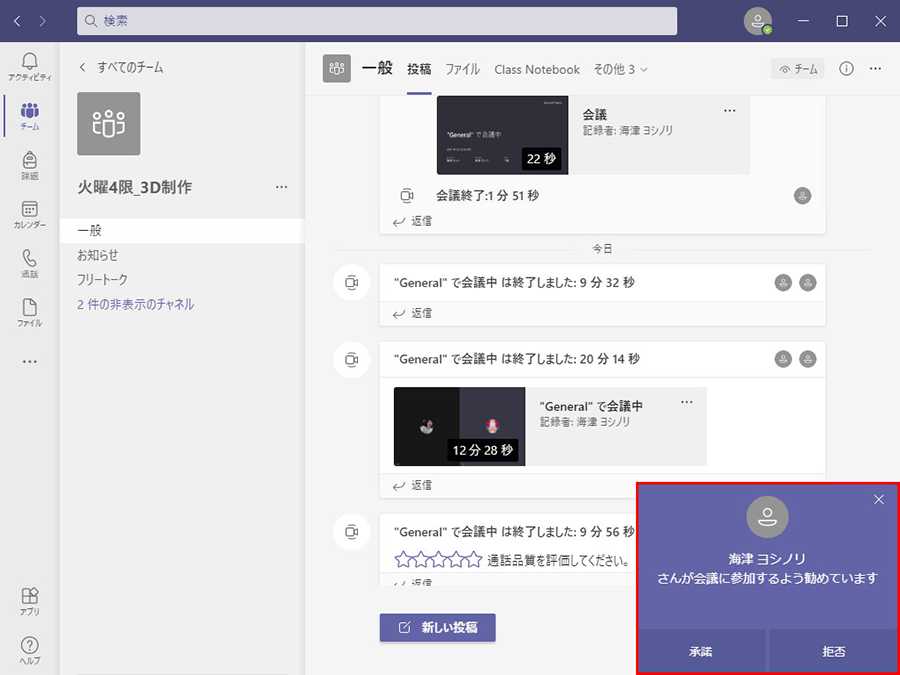Image resolution: width=900 pixels, height=675 pixels.
Task: Open Apps (アプリ) store icon
Action: (29, 601)
